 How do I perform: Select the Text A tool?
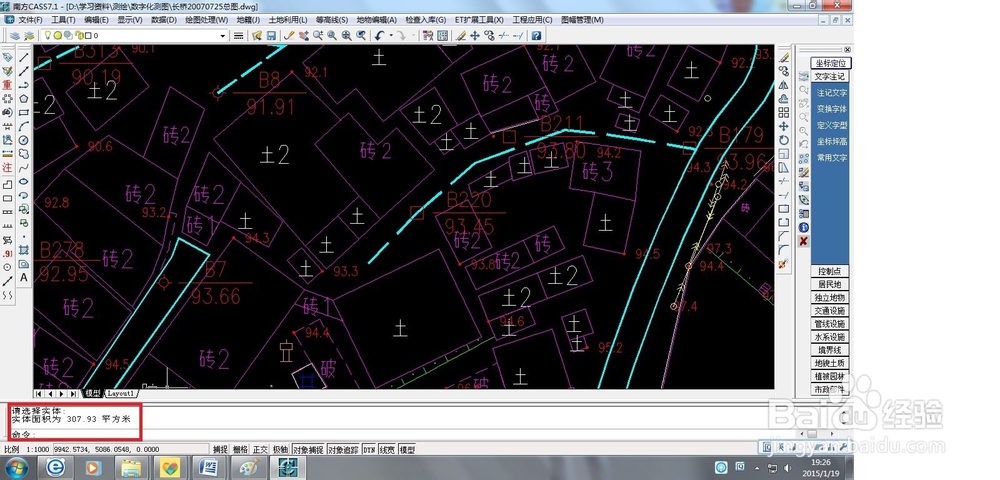pos(24,277)
